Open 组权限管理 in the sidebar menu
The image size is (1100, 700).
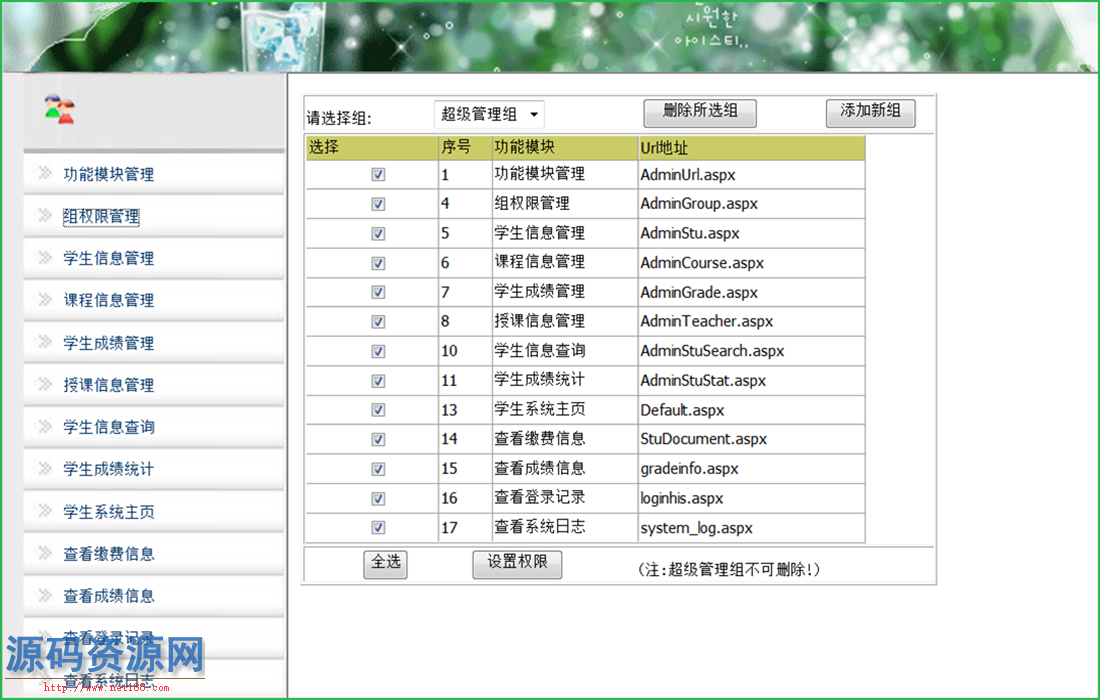(101, 216)
